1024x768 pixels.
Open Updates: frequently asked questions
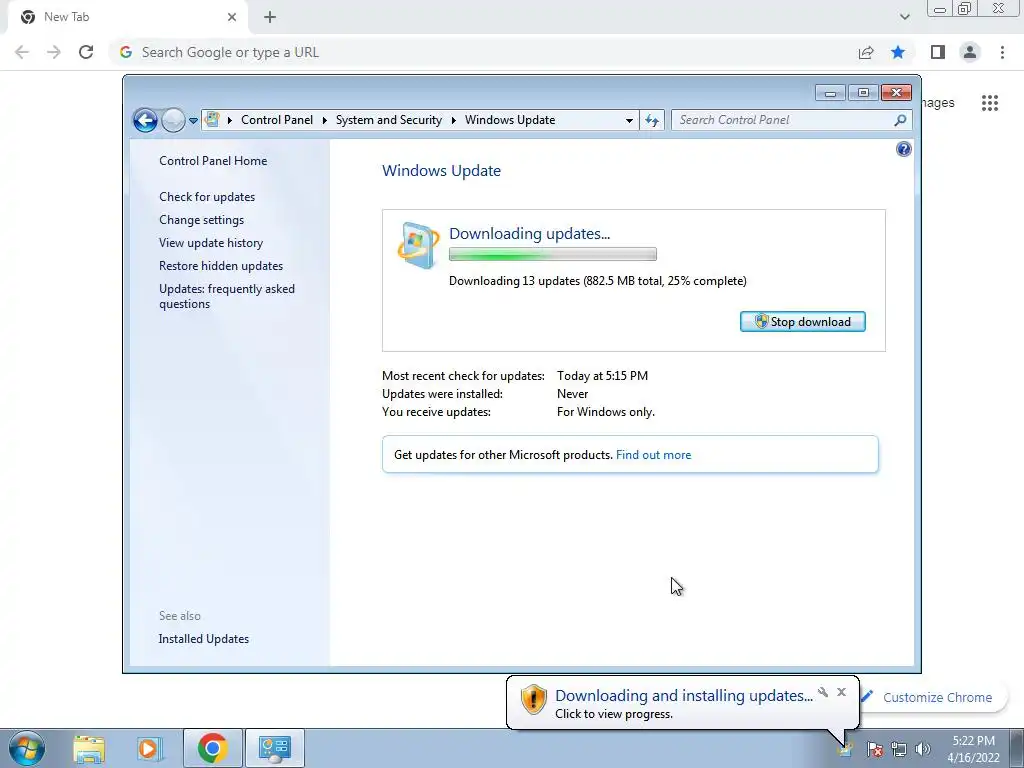(x=227, y=296)
